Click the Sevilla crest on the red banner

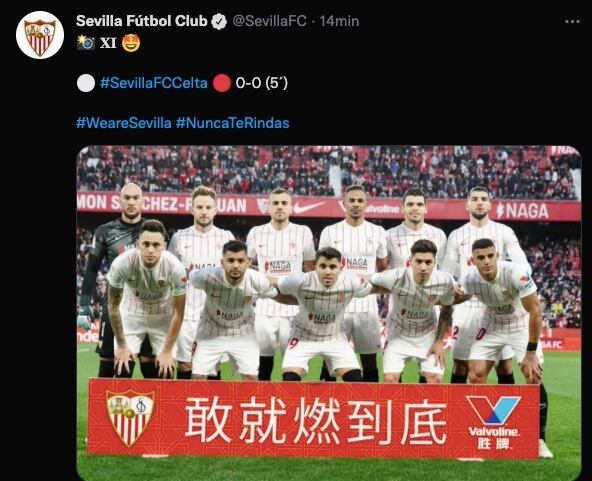tap(130, 418)
